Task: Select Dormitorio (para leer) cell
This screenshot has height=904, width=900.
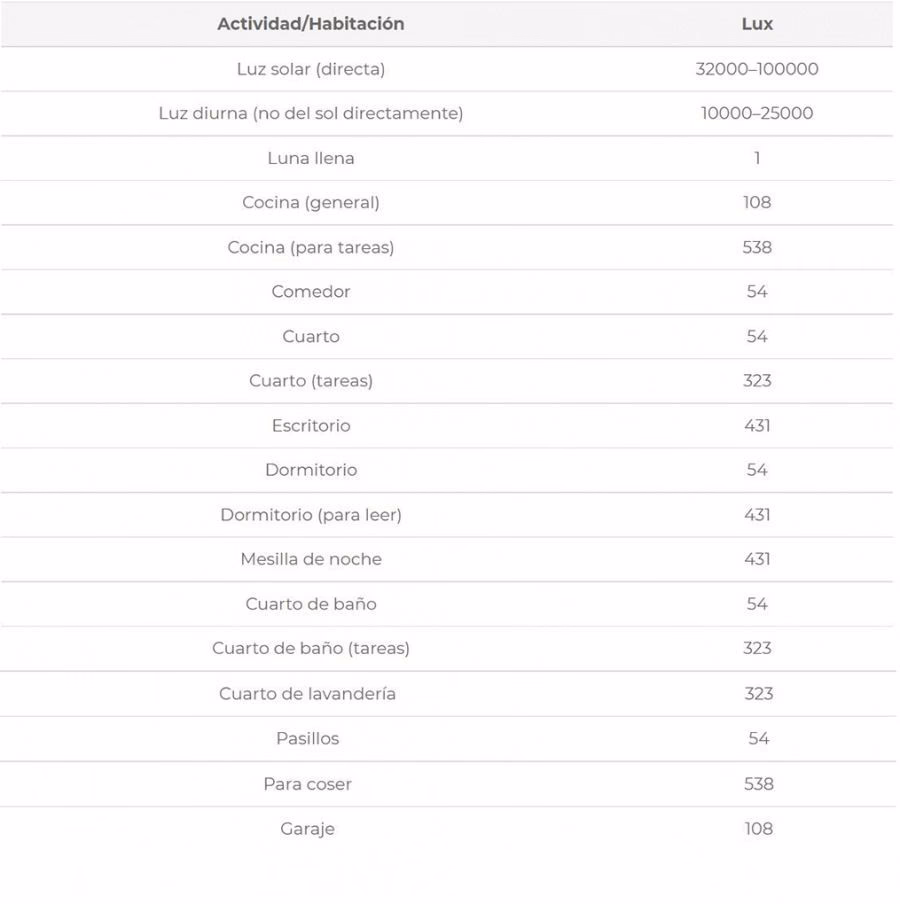Action: click(x=311, y=515)
